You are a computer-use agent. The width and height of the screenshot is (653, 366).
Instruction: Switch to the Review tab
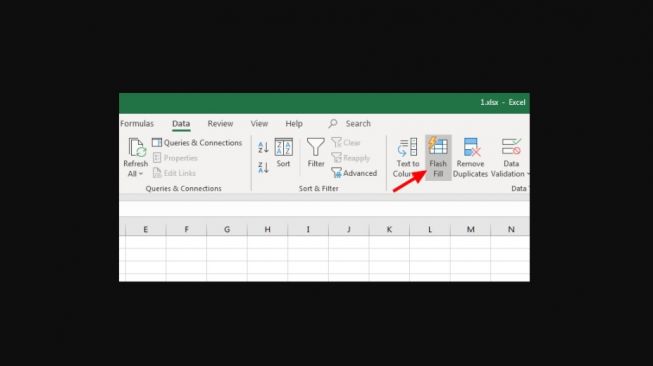tap(220, 124)
